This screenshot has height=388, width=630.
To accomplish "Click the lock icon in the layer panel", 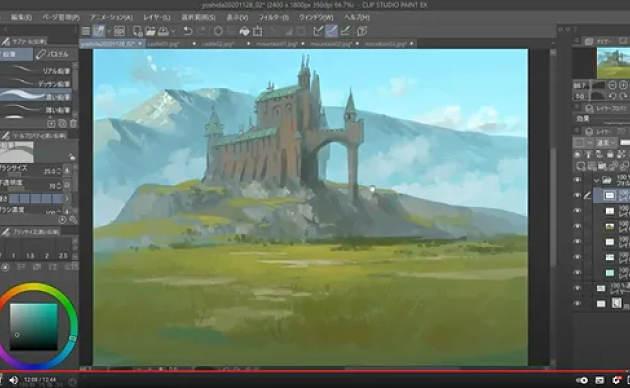I will point(610,154).
